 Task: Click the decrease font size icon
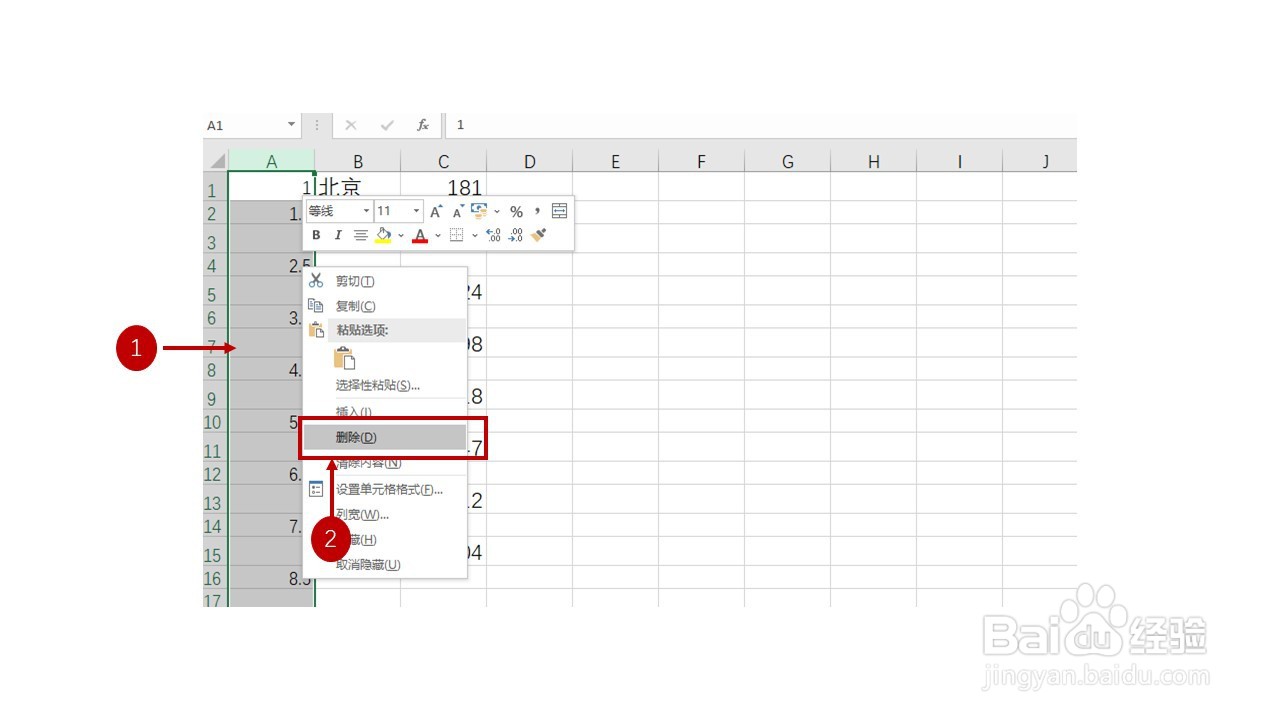(458, 211)
